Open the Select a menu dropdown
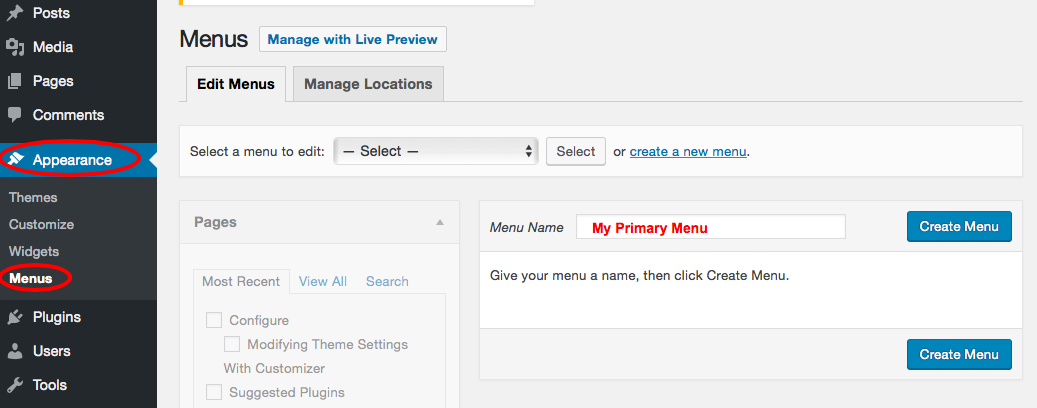This screenshot has width=1037, height=408. 436,151
